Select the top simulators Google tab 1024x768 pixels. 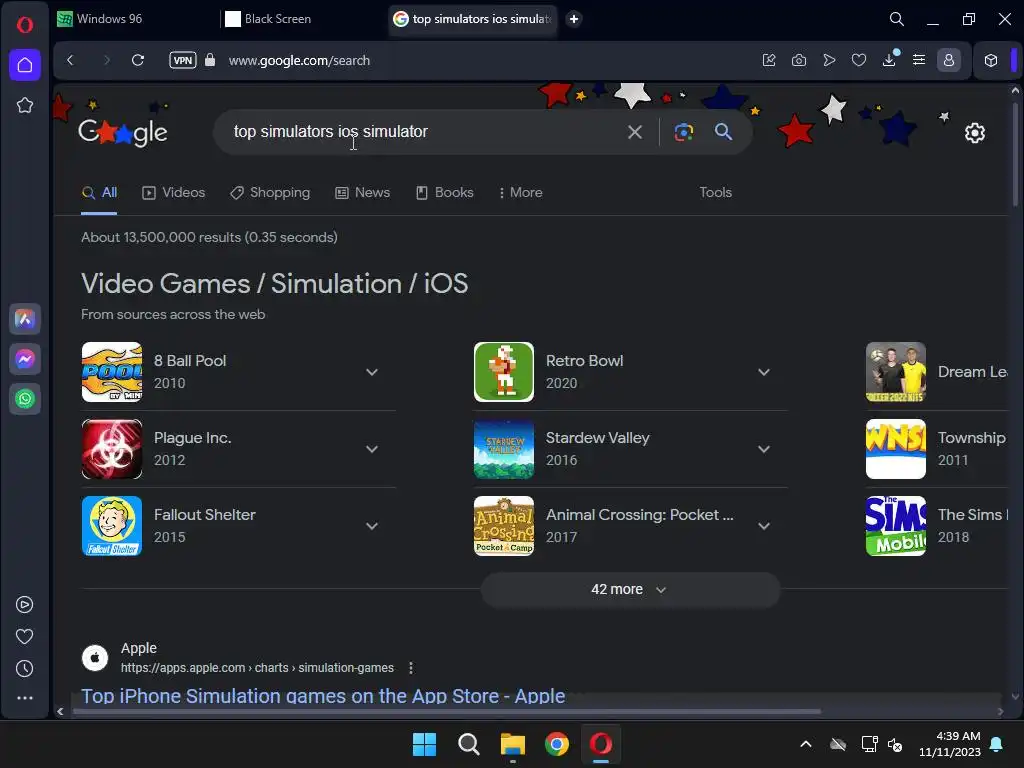click(472, 19)
